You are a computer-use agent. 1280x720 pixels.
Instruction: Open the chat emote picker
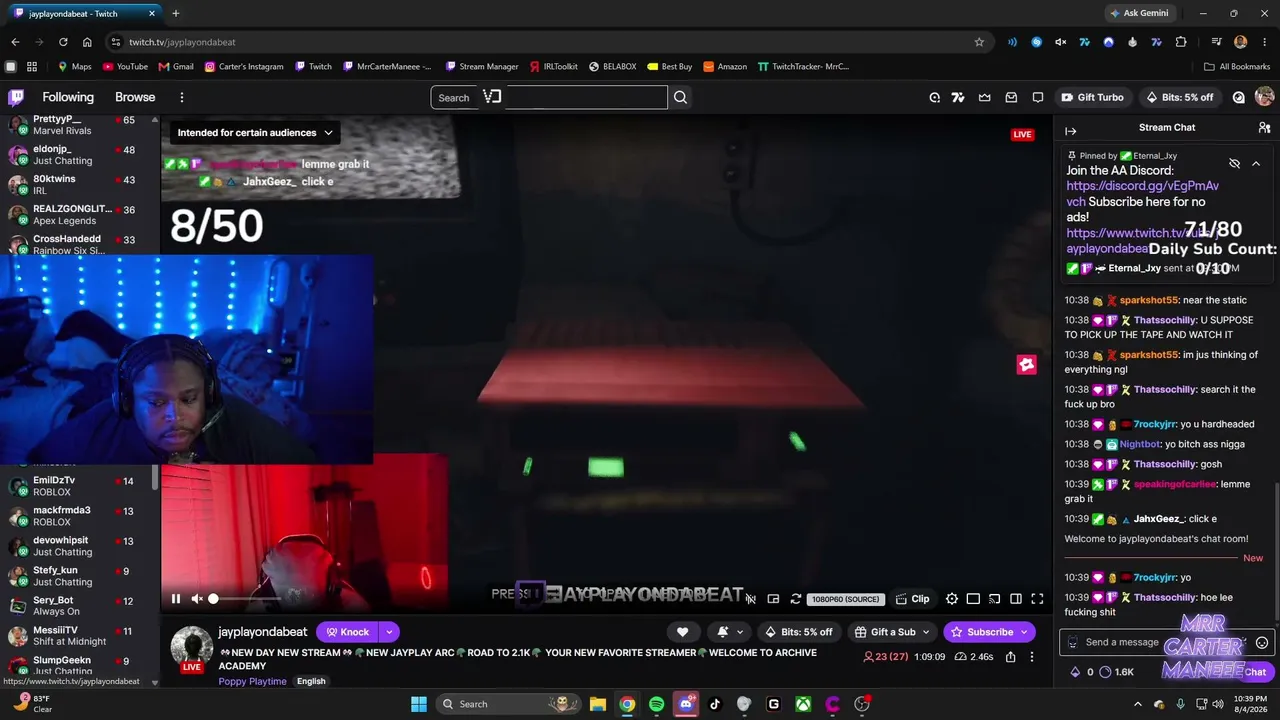click(1262, 643)
